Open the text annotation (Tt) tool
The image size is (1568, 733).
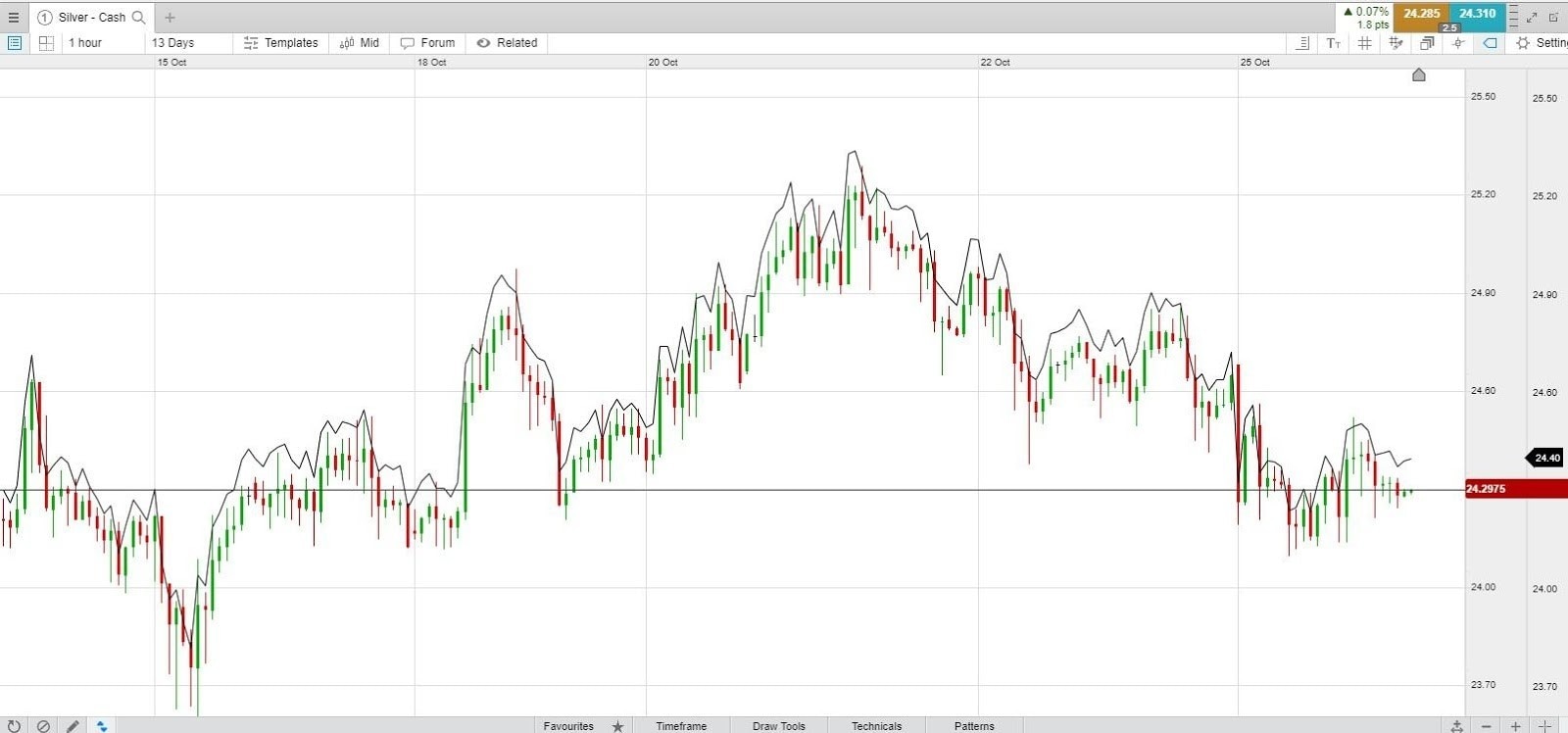point(1333,42)
